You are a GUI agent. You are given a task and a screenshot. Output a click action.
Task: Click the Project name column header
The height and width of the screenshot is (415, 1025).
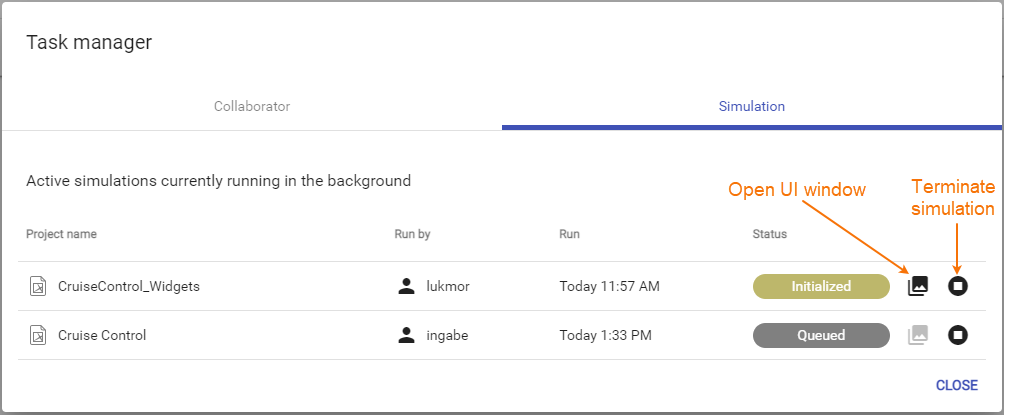click(x=61, y=234)
